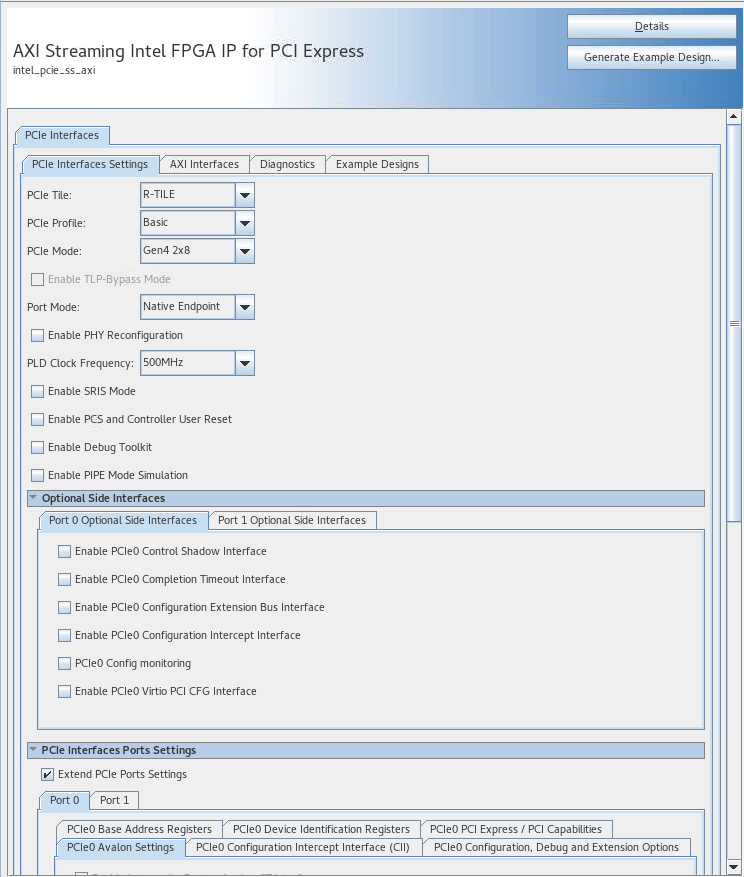Select the Port 1 tab
Screen dimensions: 744x877
pos(114,800)
